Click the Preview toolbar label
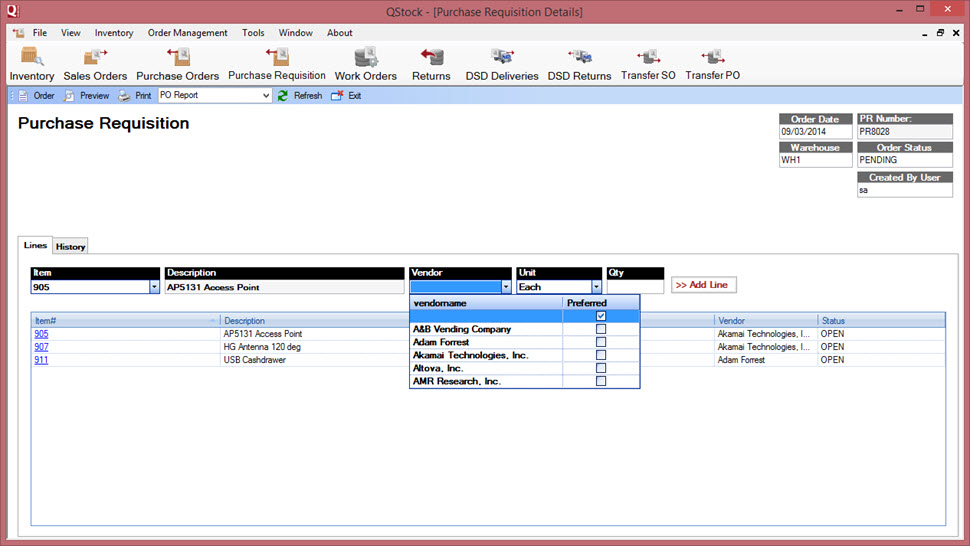The width and height of the screenshot is (970, 546). [95, 96]
